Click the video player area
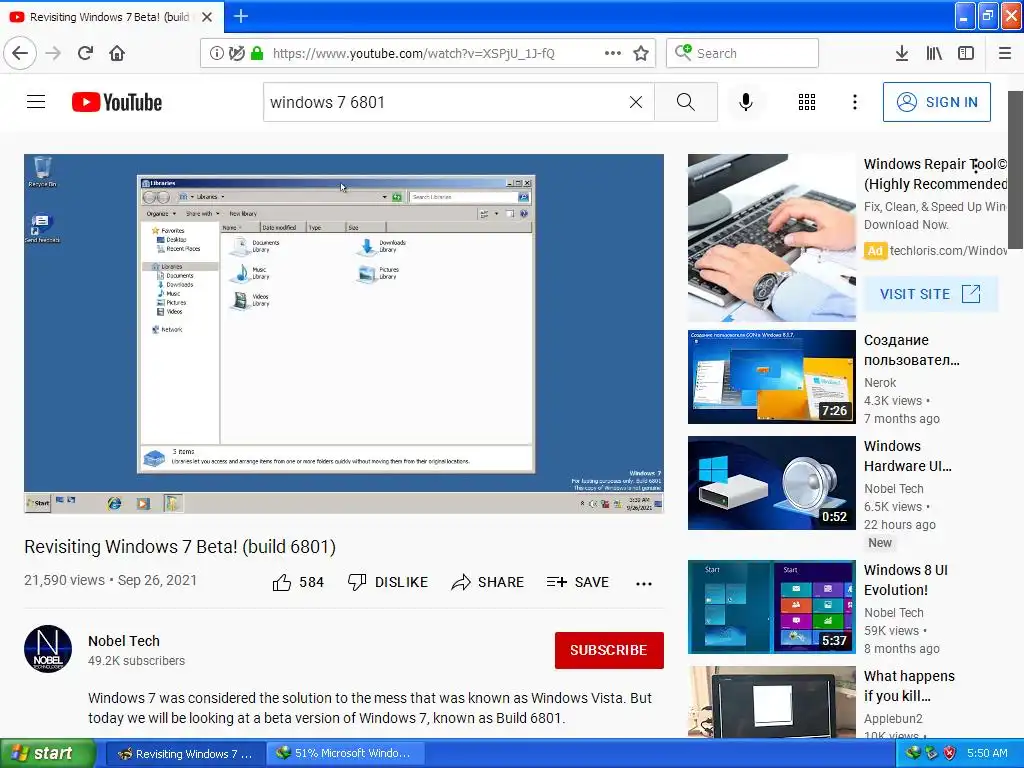 [344, 333]
